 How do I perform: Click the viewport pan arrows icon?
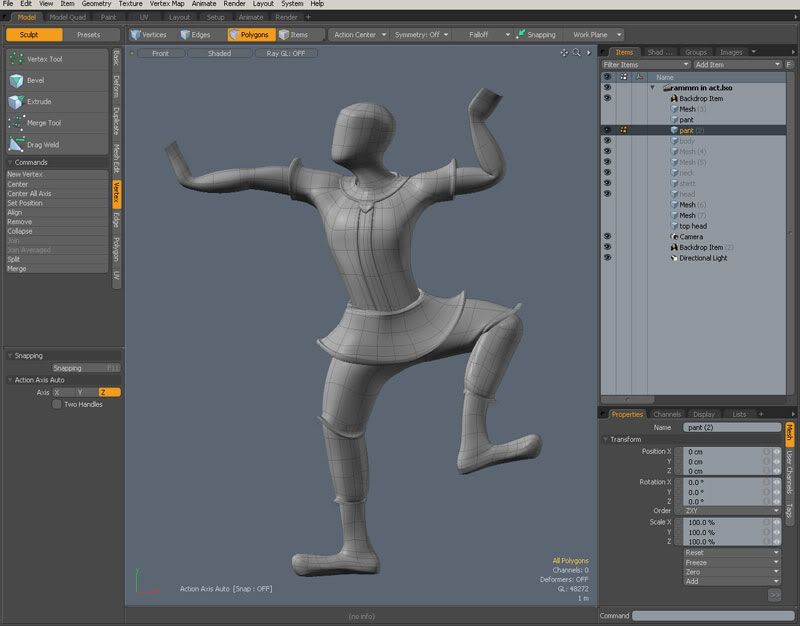click(564, 53)
